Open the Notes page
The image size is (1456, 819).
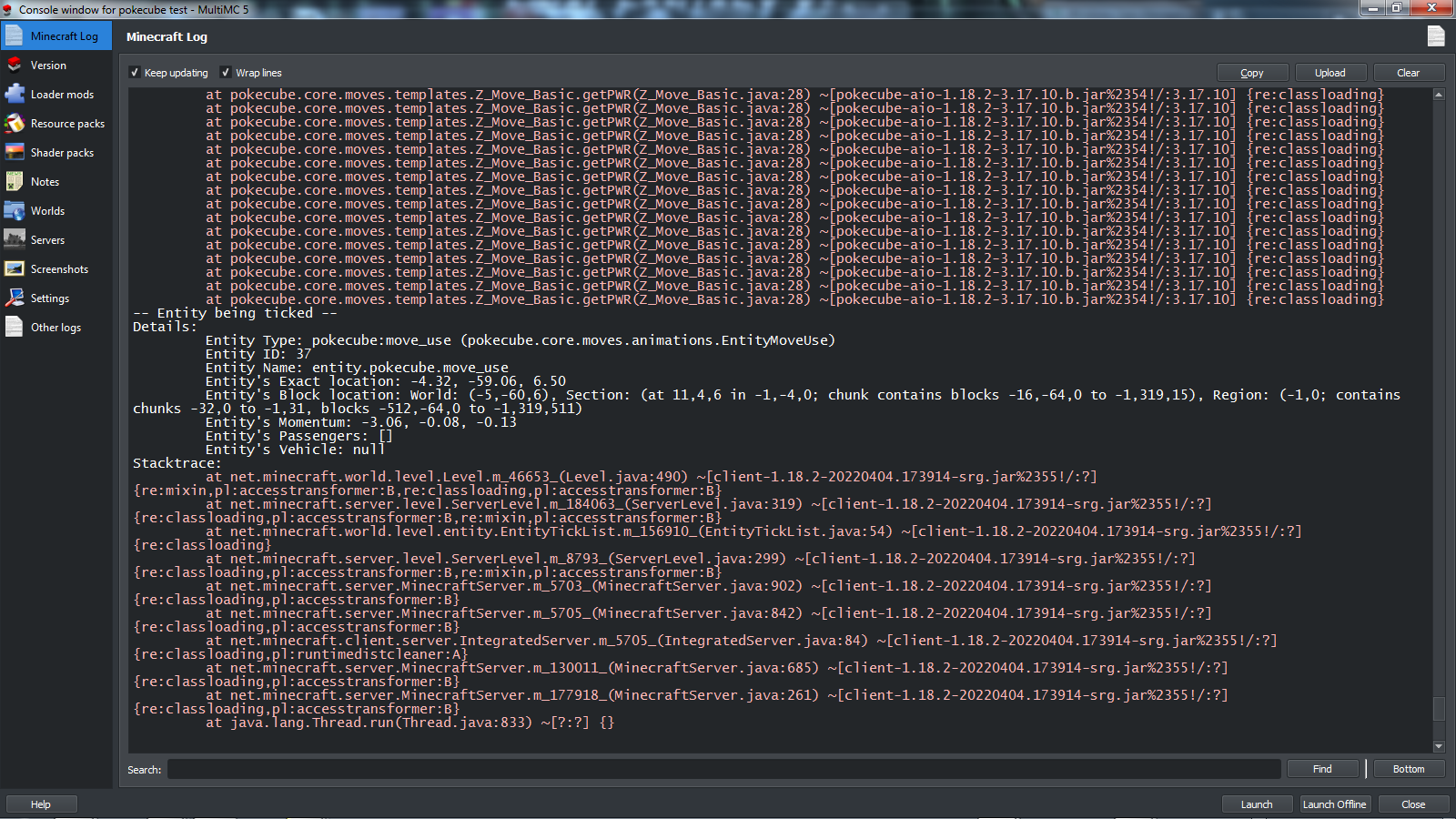coord(45,182)
